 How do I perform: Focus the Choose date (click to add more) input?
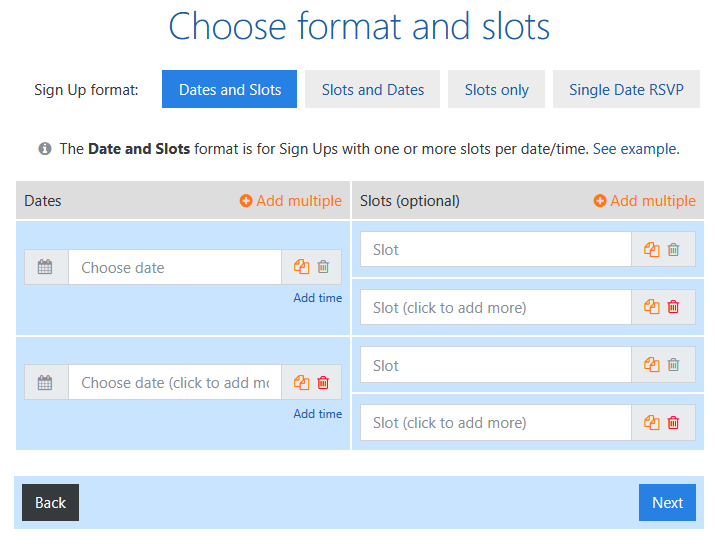pyautogui.click(x=175, y=382)
